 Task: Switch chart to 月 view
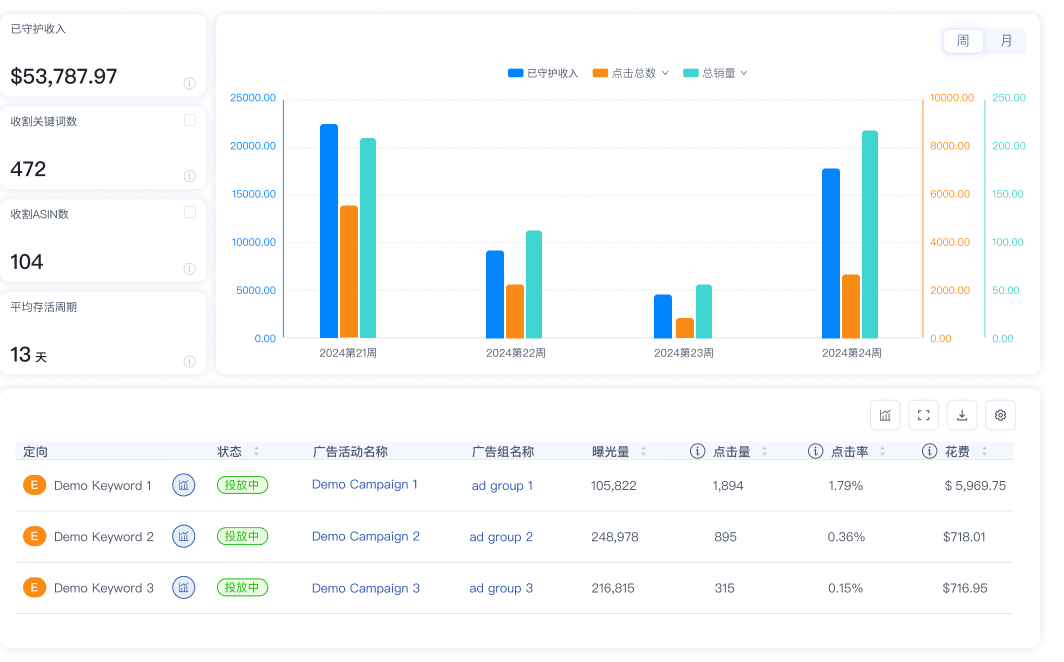tap(1006, 41)
